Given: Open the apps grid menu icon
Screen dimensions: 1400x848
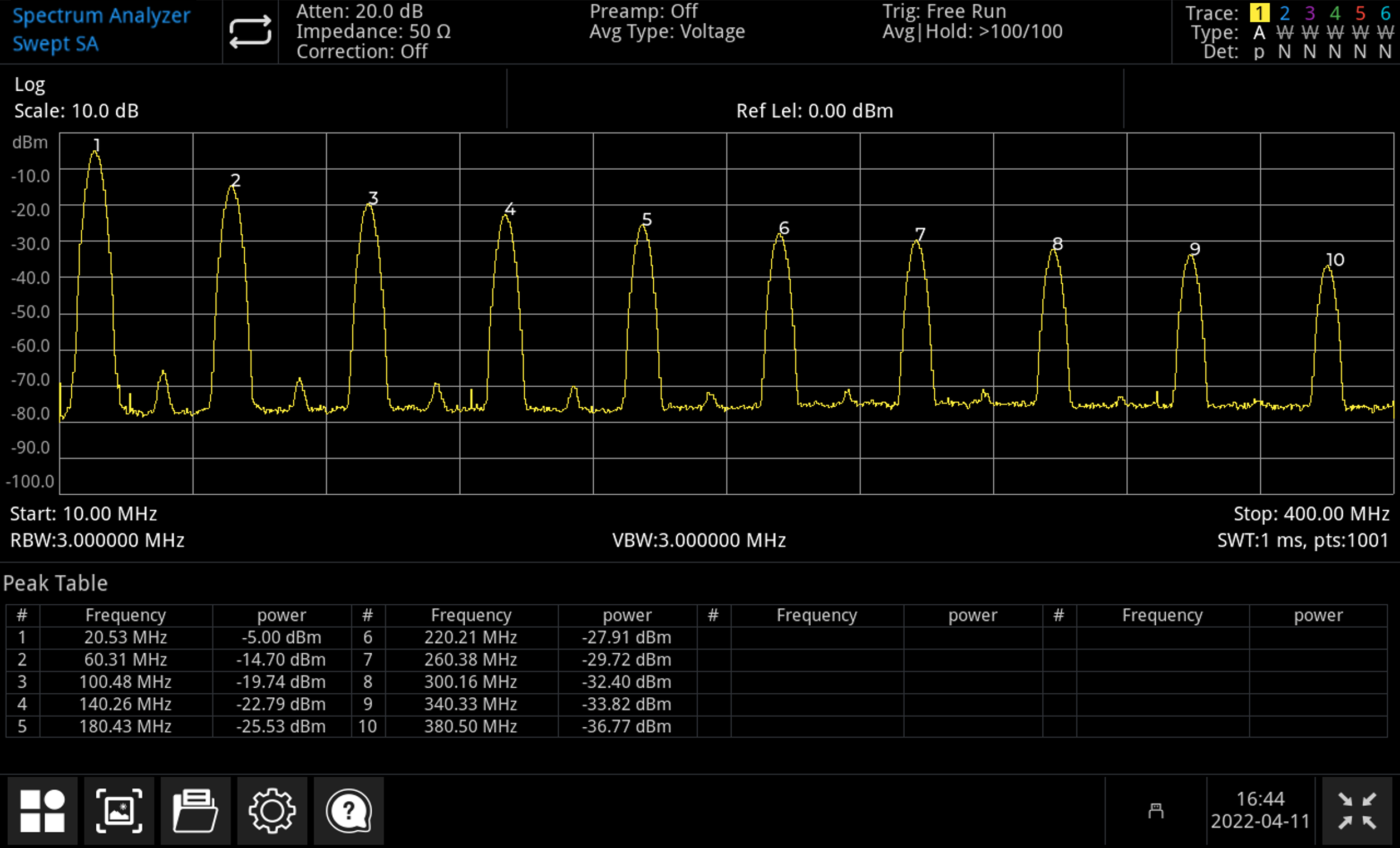Looking at the screenshot, I should click(43, 811).
